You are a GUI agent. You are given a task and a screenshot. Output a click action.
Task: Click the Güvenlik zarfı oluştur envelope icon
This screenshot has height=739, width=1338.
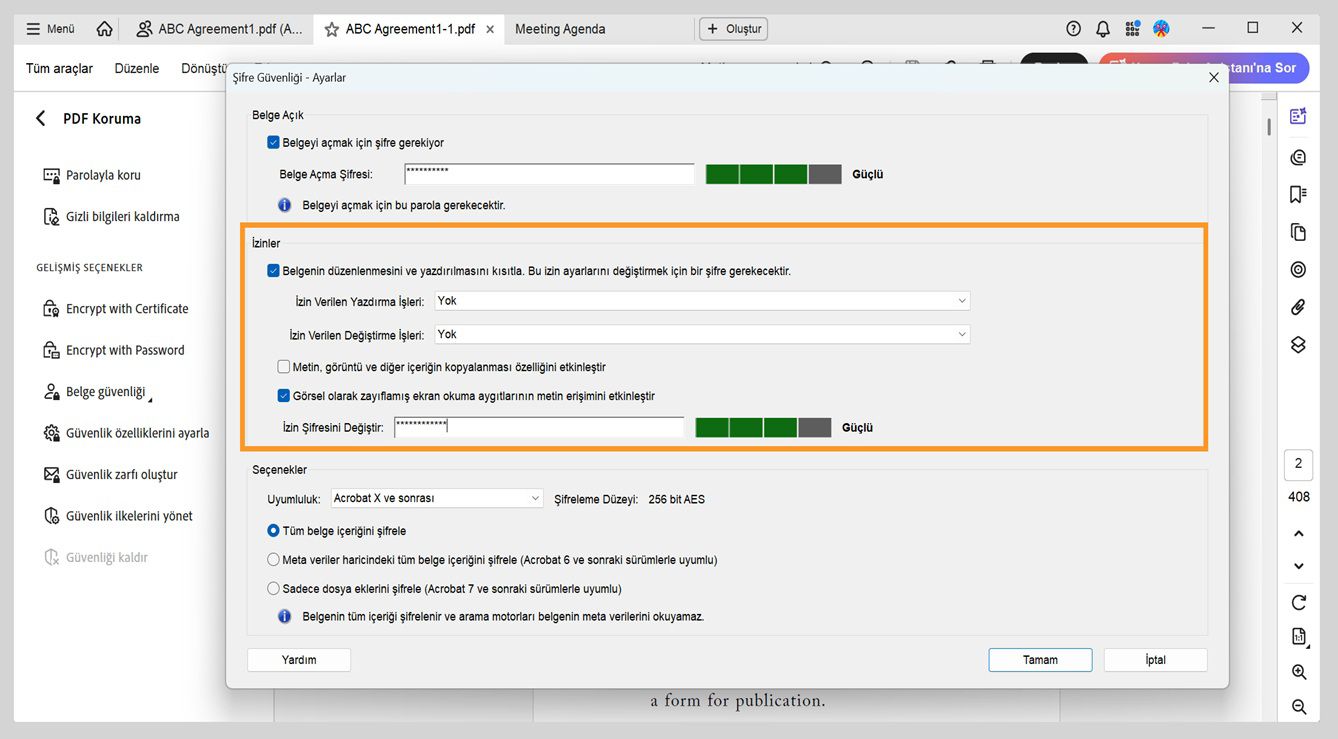point(52,475)
